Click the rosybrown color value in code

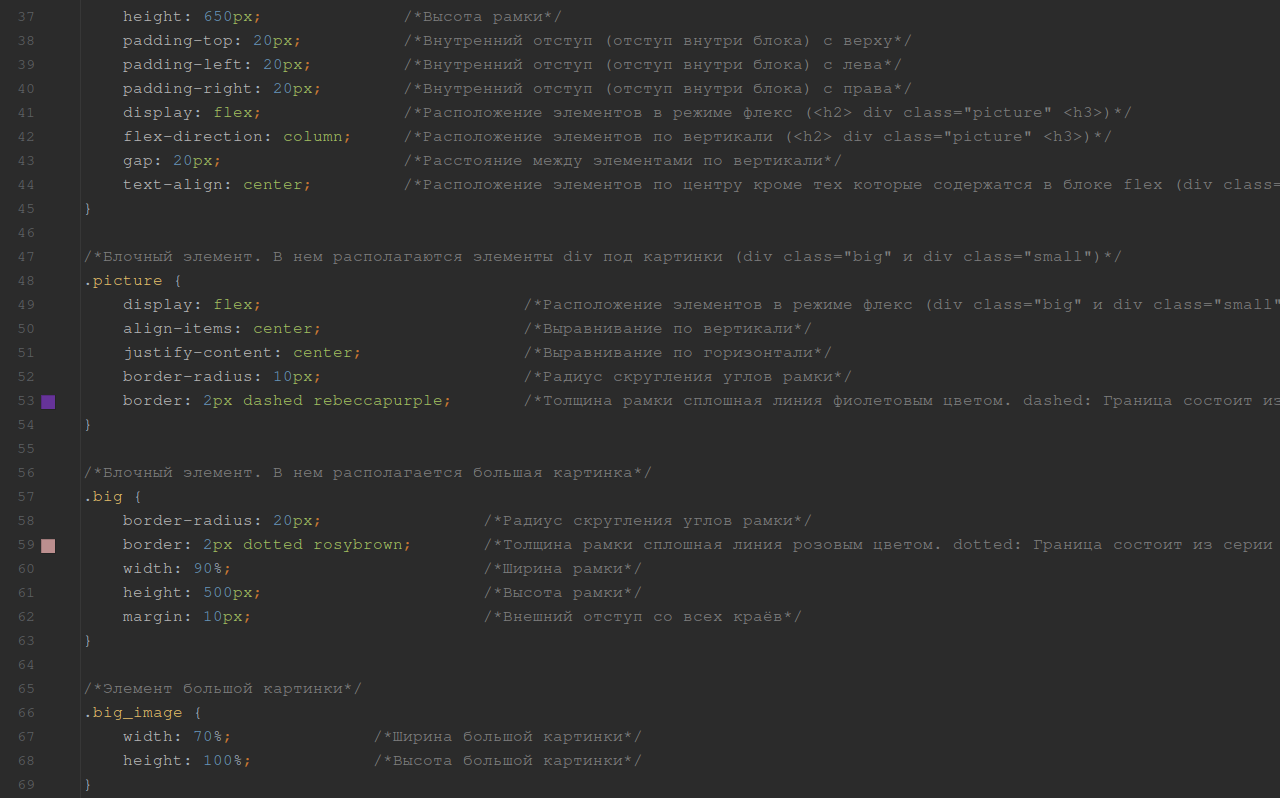pyautogui.click(x=361, y=545)
